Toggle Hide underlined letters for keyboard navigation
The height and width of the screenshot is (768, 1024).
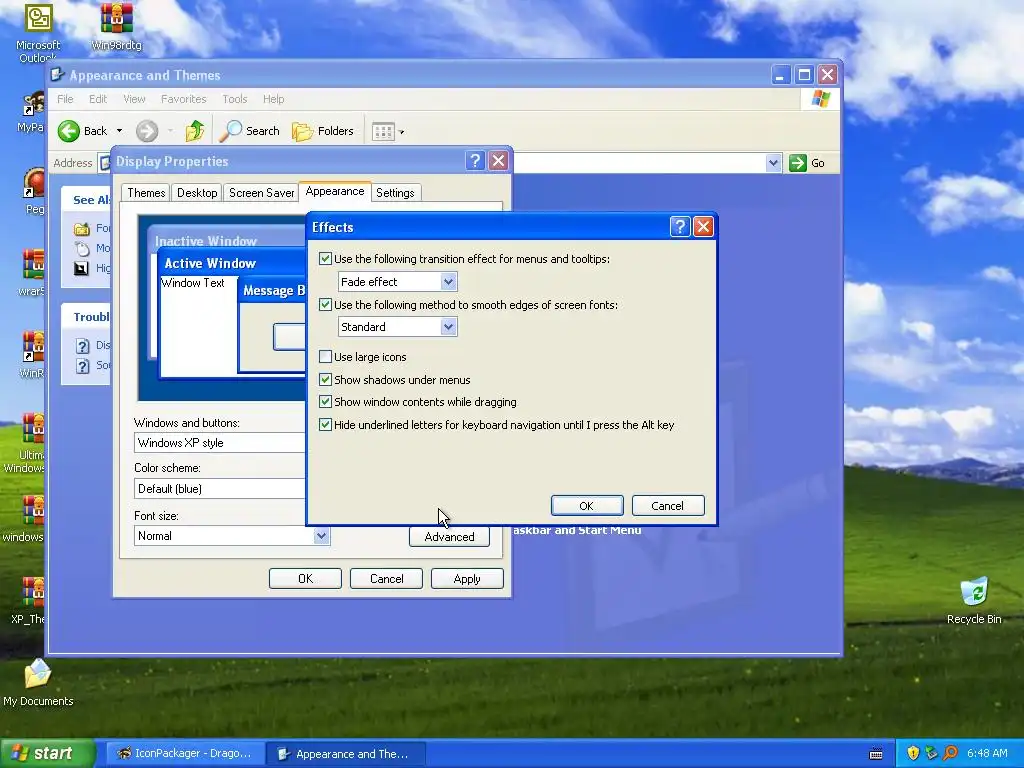tap(325, 424)
